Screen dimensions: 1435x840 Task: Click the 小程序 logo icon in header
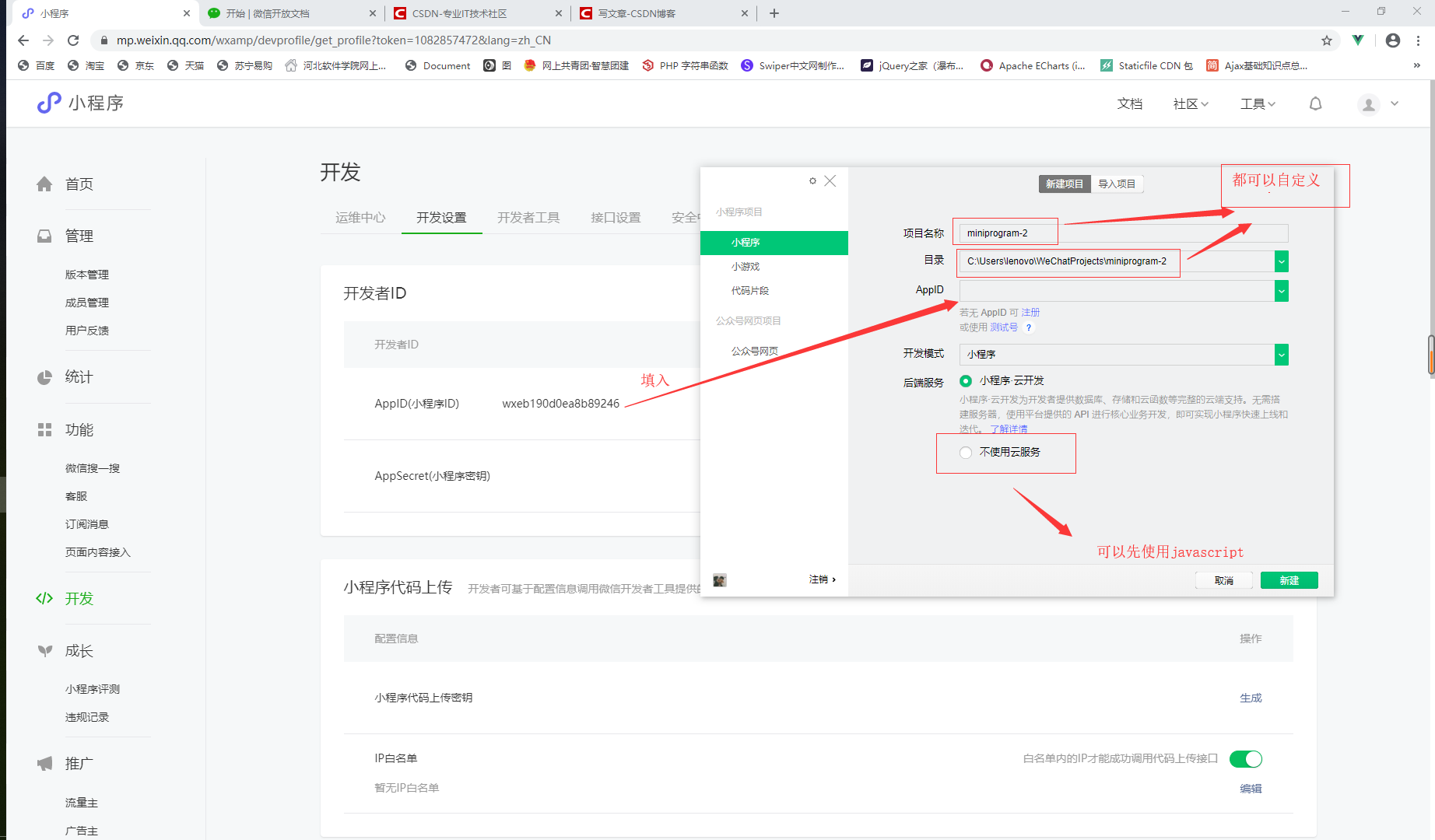pyautogui.click(x=47, y=102)
